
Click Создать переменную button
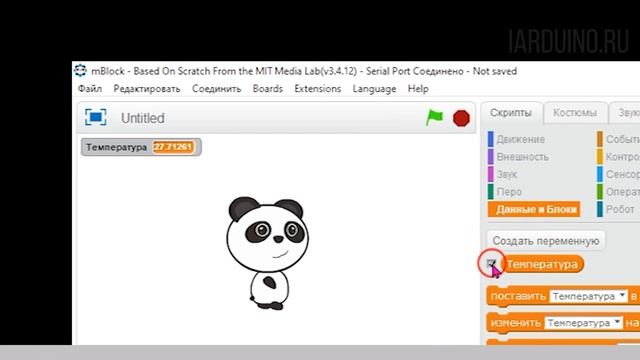[546, 241]
